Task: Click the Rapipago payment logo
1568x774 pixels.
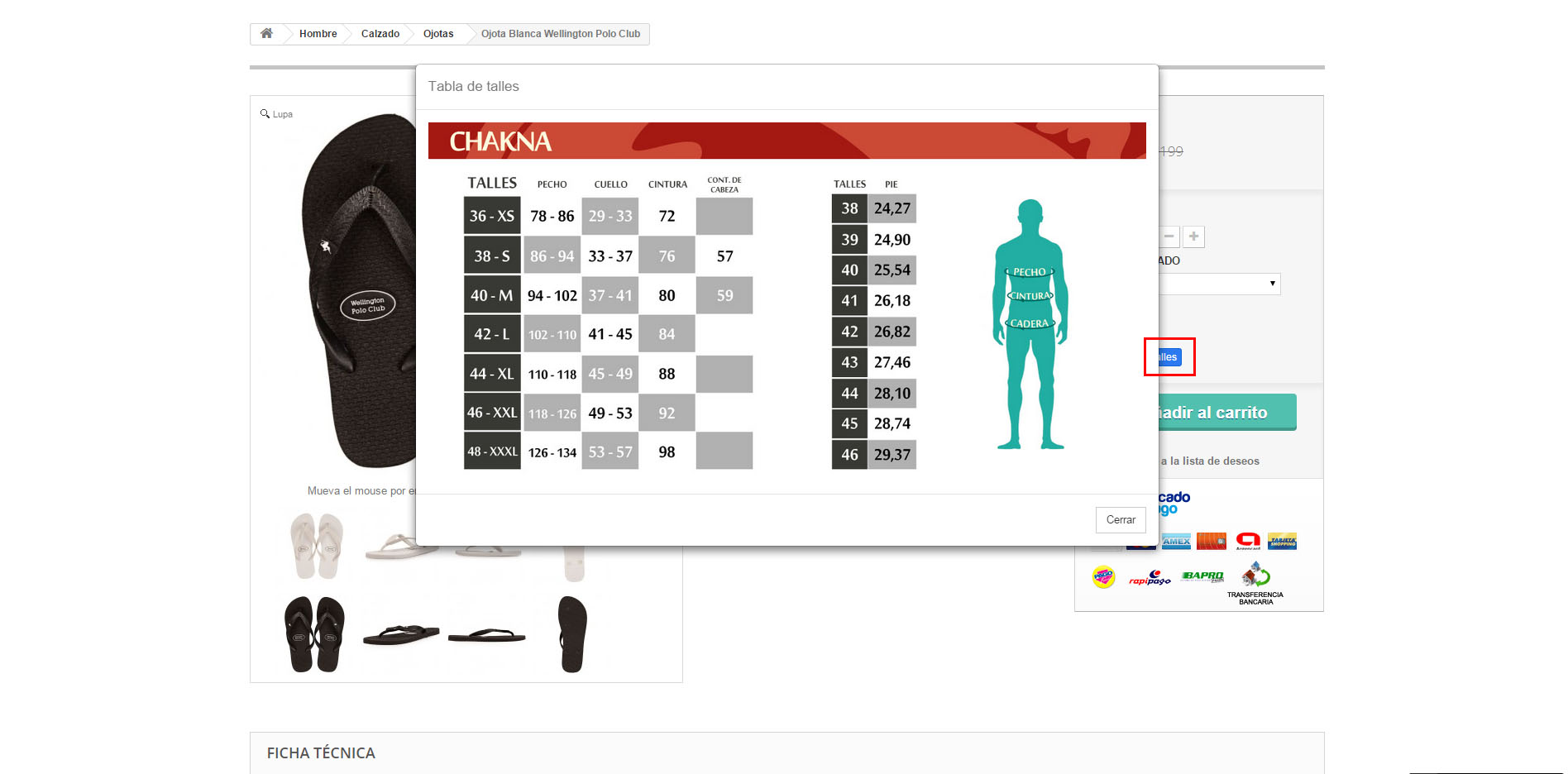Action: tap(1150, 577)
